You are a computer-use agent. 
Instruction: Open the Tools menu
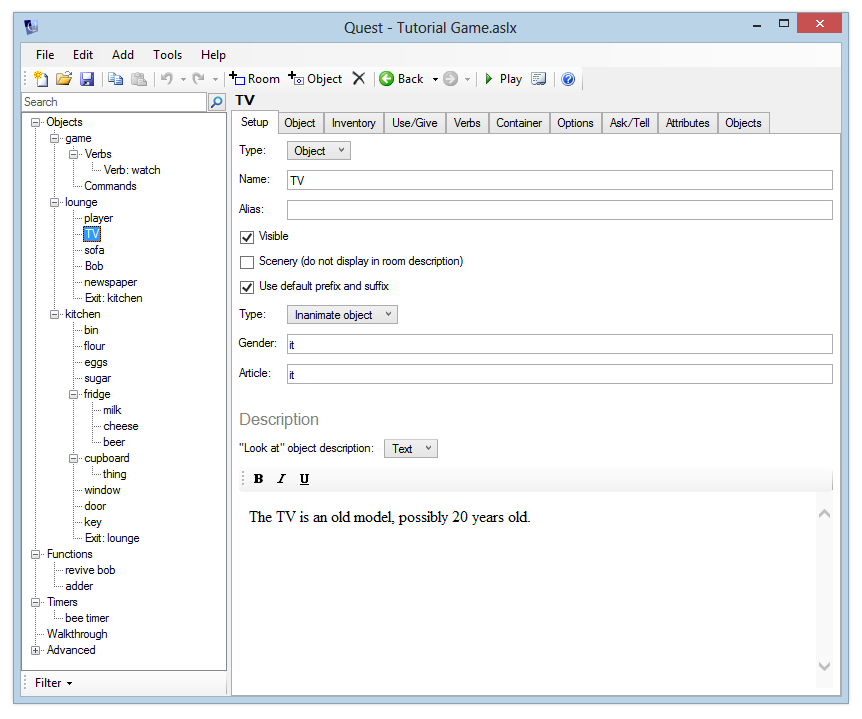(x=167, y=55)
